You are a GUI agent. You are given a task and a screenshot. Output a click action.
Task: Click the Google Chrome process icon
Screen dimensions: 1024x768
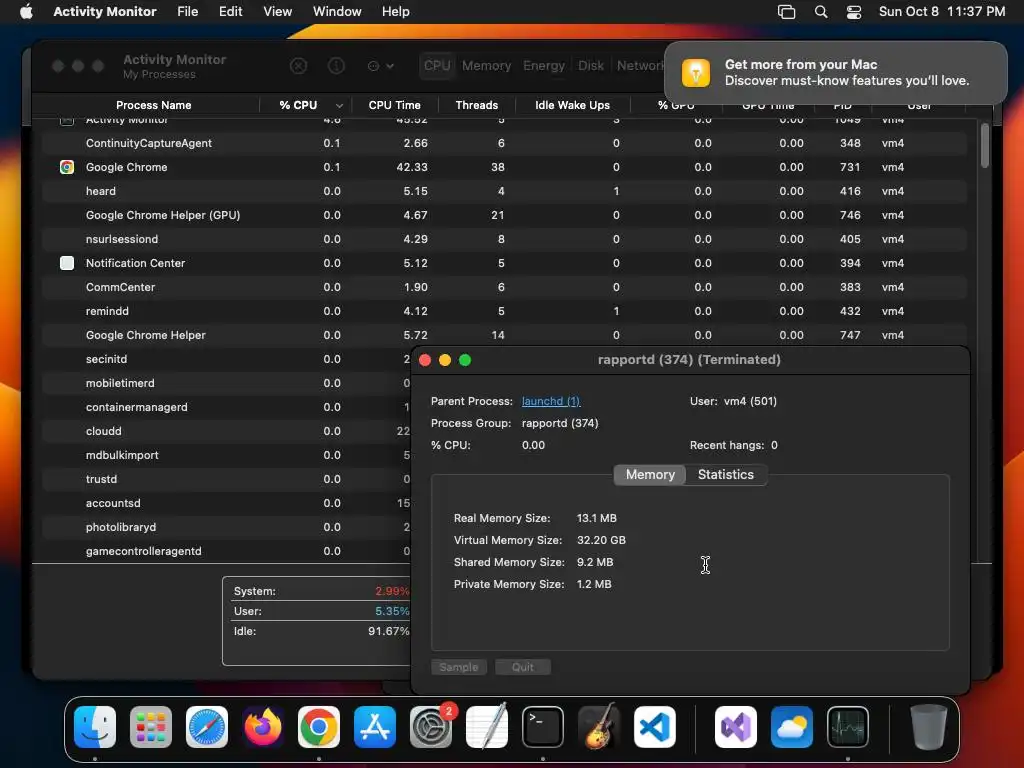pyautogui.click(x=67, y=167)
